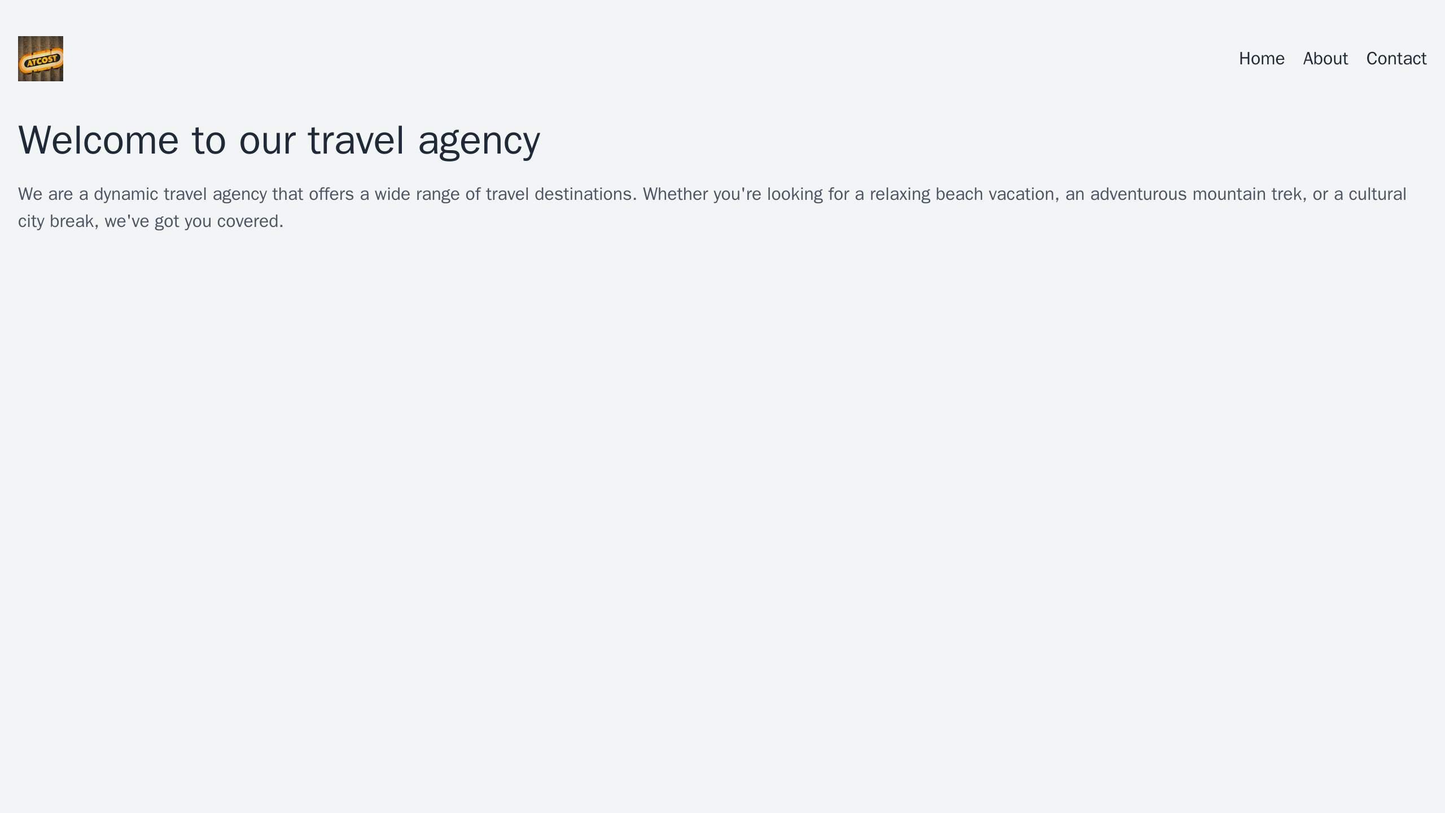This screenshot has height=813, width=1445.
Task: Select the header navigation bar
Action: (722, 60)
